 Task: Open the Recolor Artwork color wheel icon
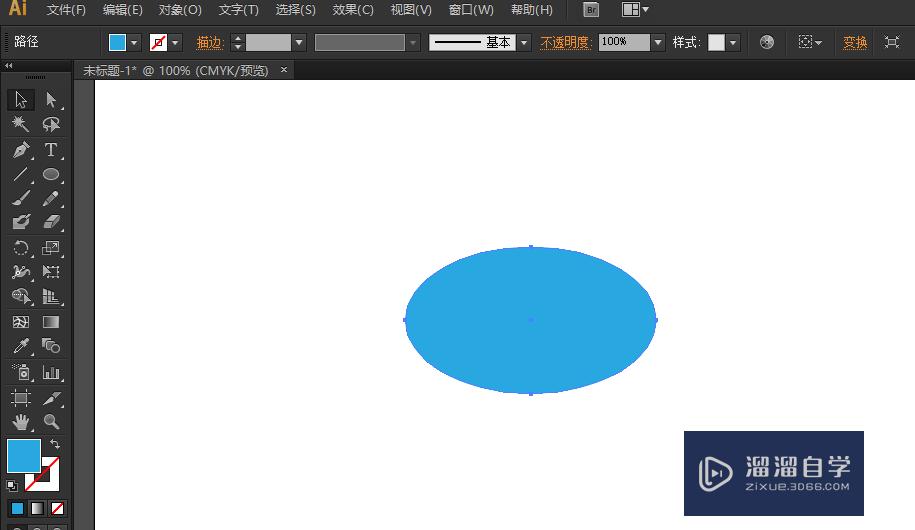click(767, 42)
